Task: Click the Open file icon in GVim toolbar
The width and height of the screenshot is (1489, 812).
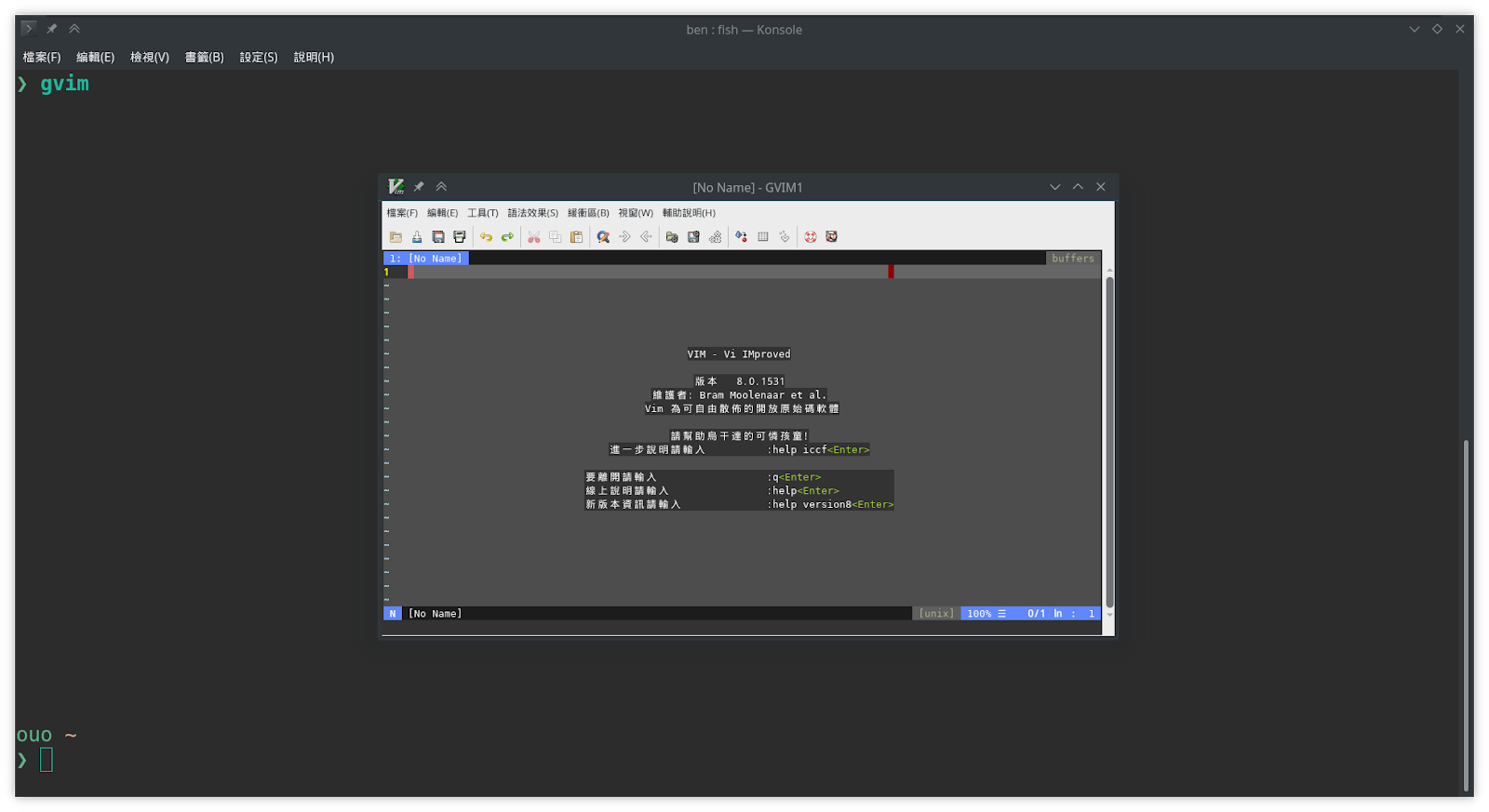Action: (x=396, y=237)
